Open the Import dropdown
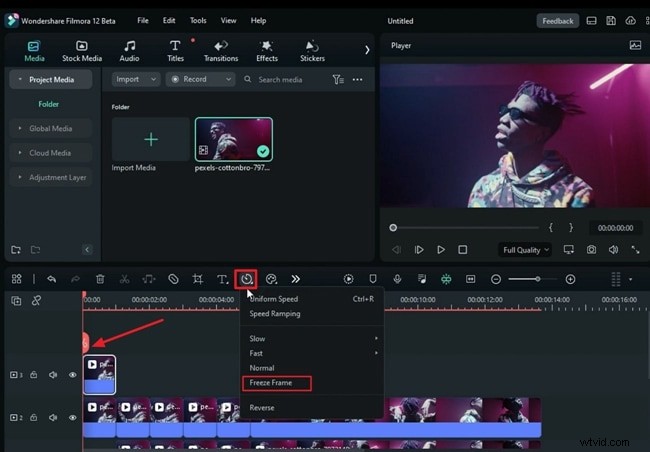 136,79
